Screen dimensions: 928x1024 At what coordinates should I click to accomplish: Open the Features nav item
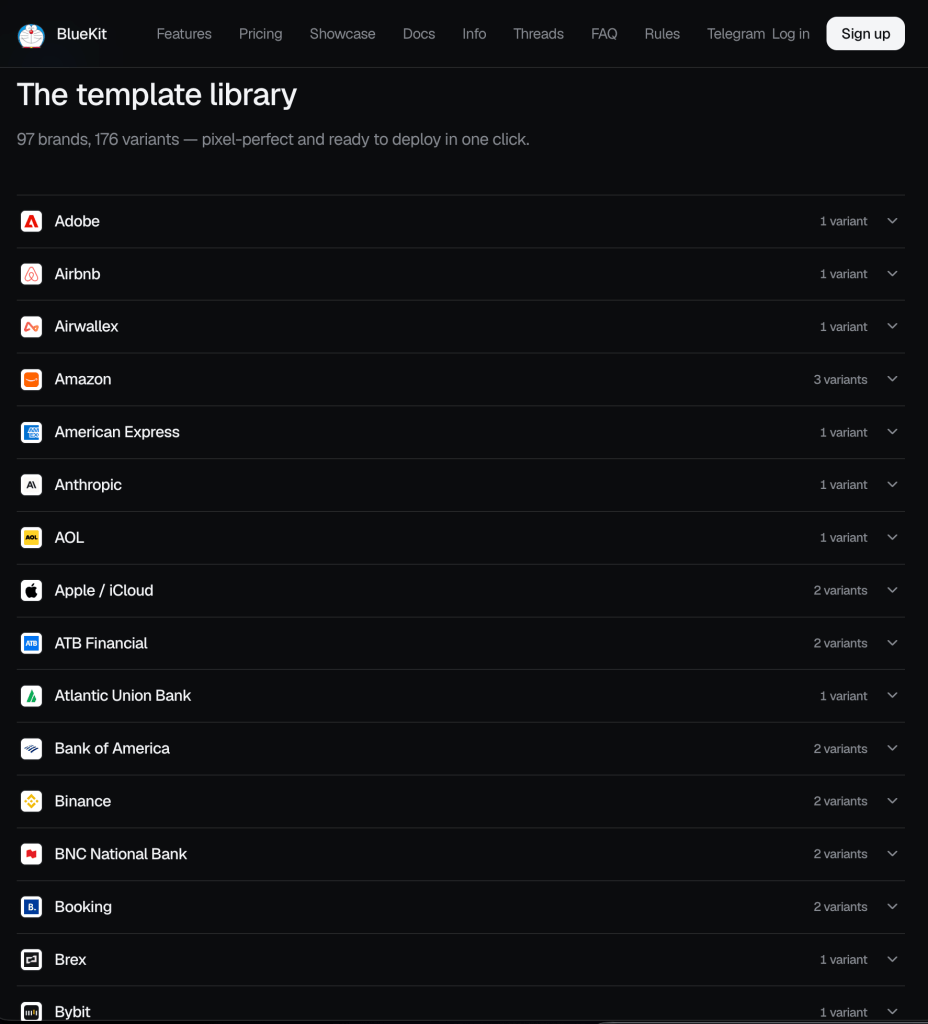pos(184,34)
